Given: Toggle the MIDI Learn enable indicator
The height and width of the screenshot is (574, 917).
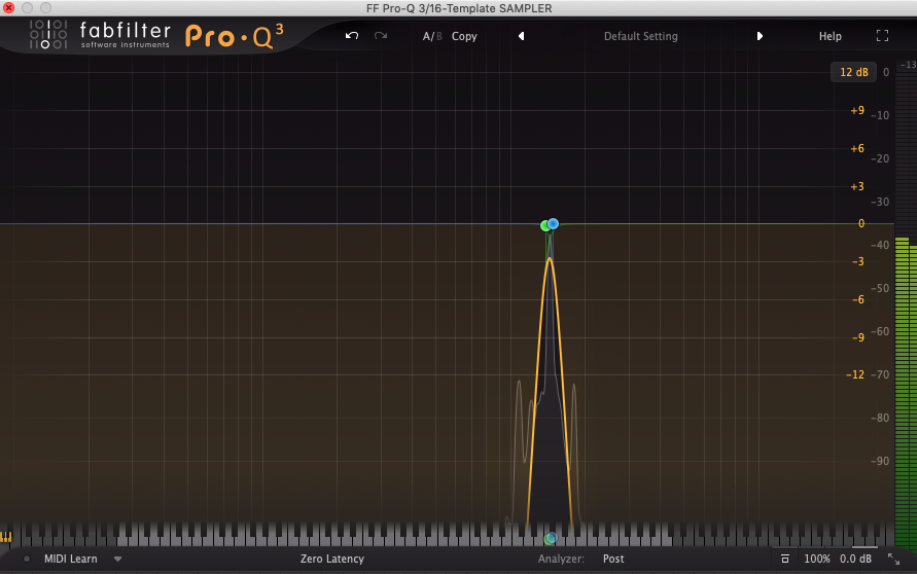Looking at the screenshot, I should (27, 559).
